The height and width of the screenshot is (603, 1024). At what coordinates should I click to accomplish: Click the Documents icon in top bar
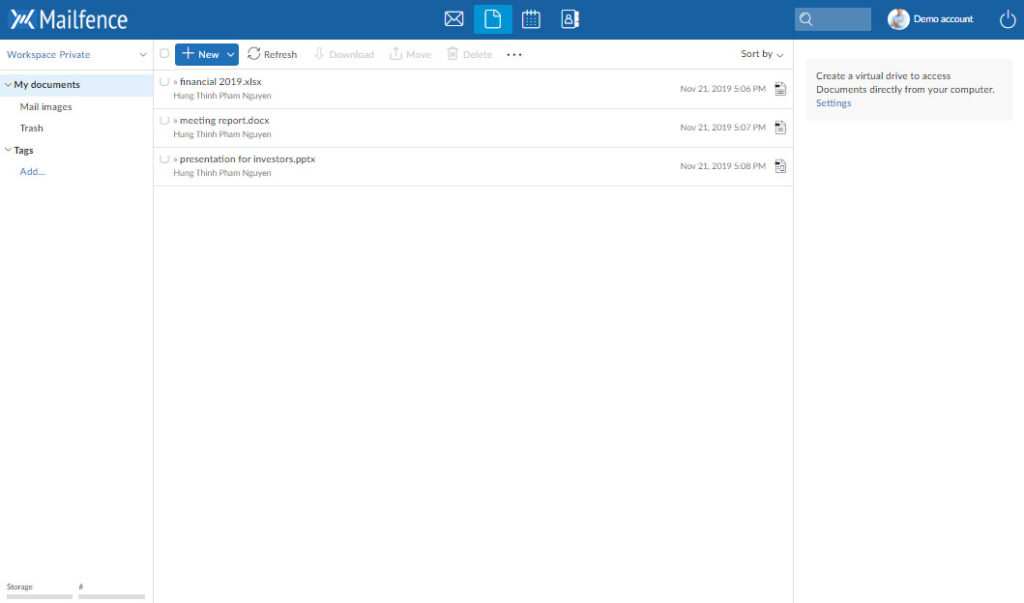click(493, 19)
